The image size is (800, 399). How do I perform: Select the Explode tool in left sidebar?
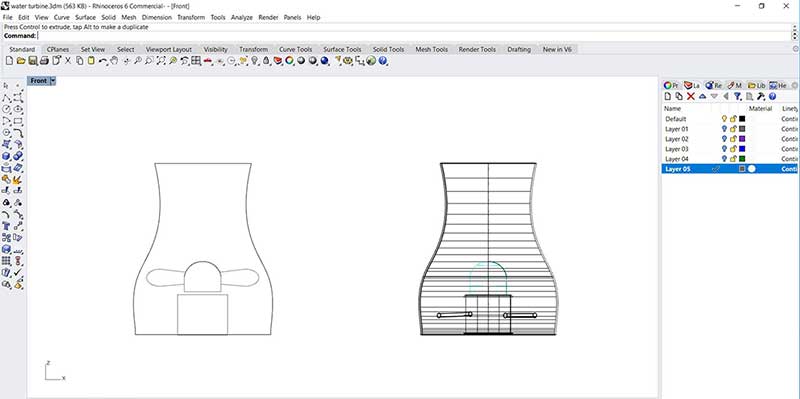coord(18,180)
